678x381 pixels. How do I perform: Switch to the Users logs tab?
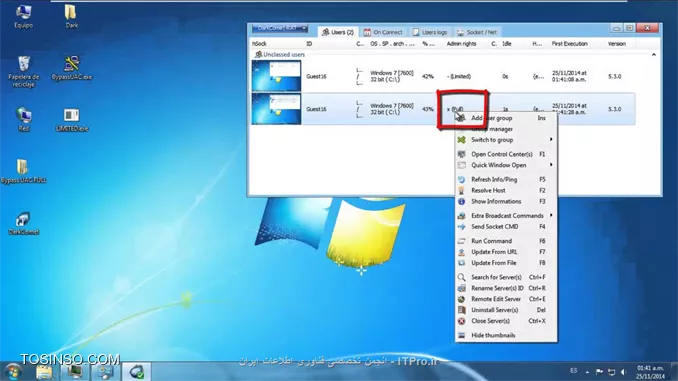429,32
